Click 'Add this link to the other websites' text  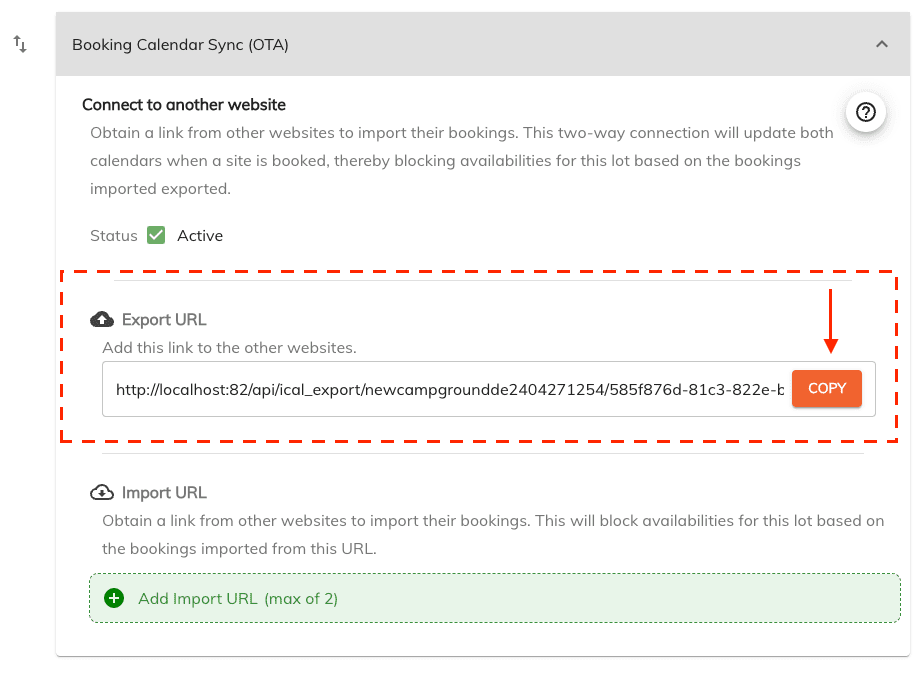coord(230,347)
